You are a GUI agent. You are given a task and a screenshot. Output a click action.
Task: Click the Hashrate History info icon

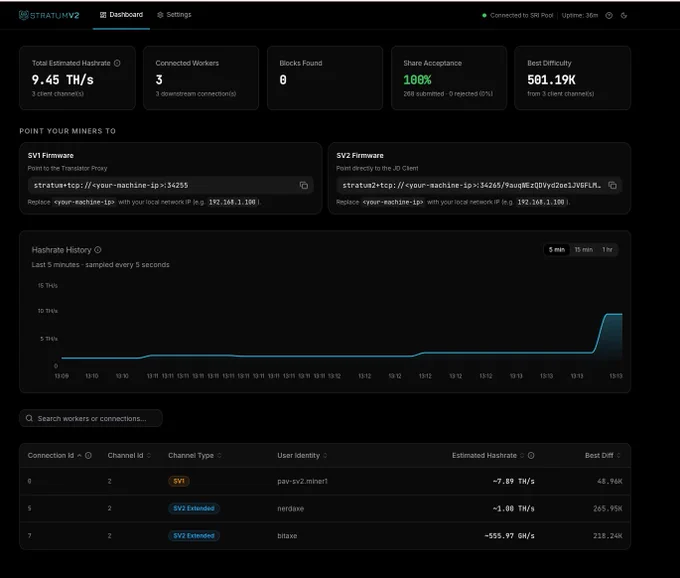point(98,250)
